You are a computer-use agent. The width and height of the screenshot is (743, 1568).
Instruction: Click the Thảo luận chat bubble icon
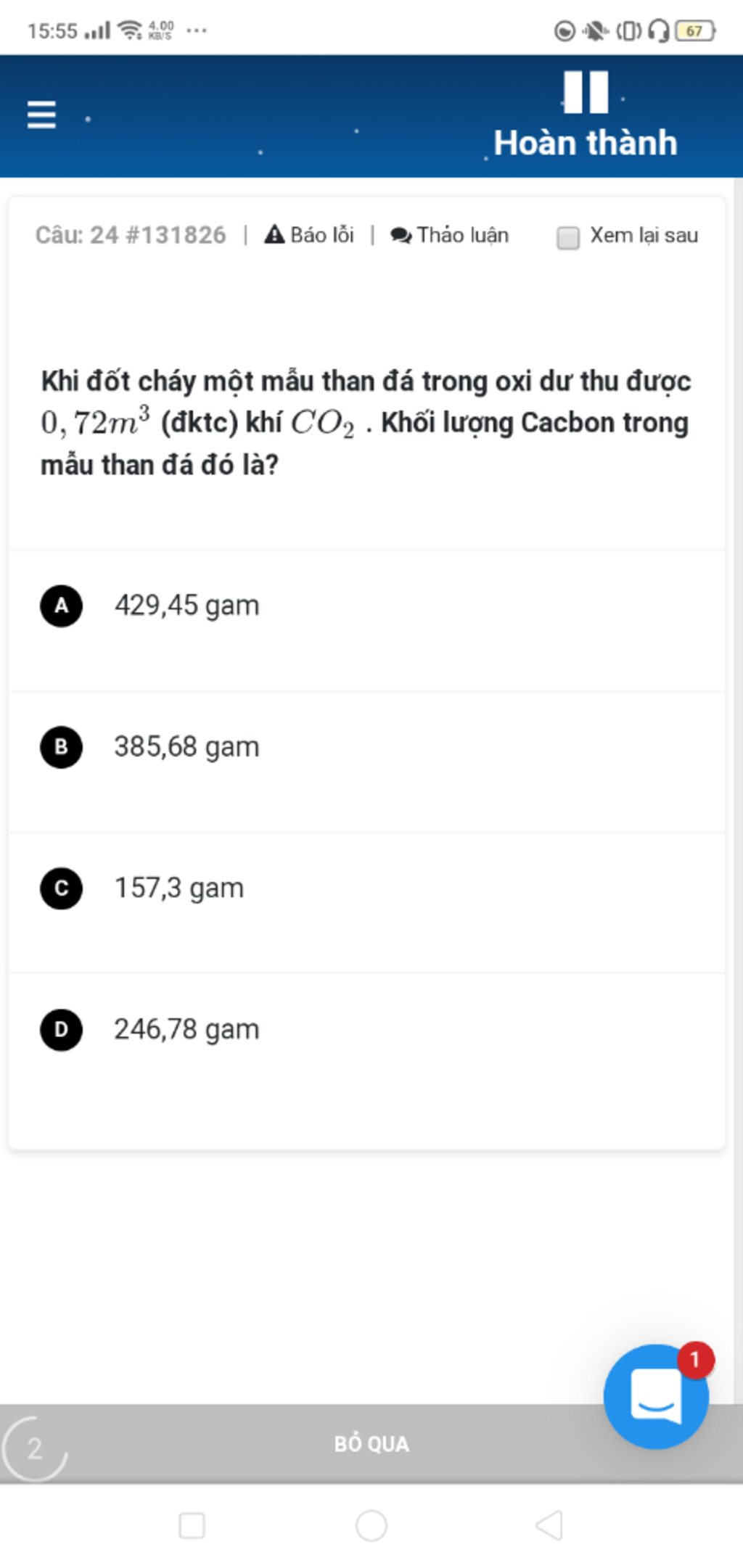[401, 236]
